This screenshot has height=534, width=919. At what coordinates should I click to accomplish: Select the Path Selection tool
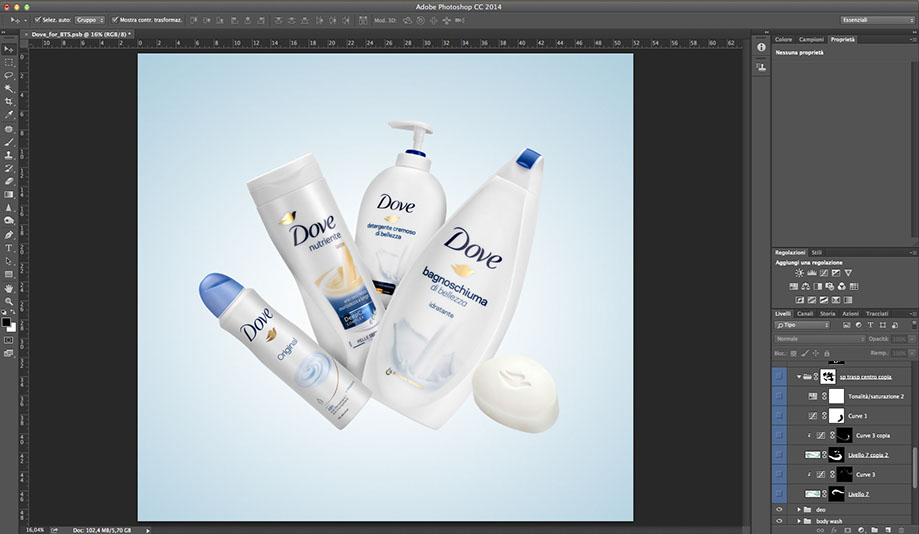[9, 261]
